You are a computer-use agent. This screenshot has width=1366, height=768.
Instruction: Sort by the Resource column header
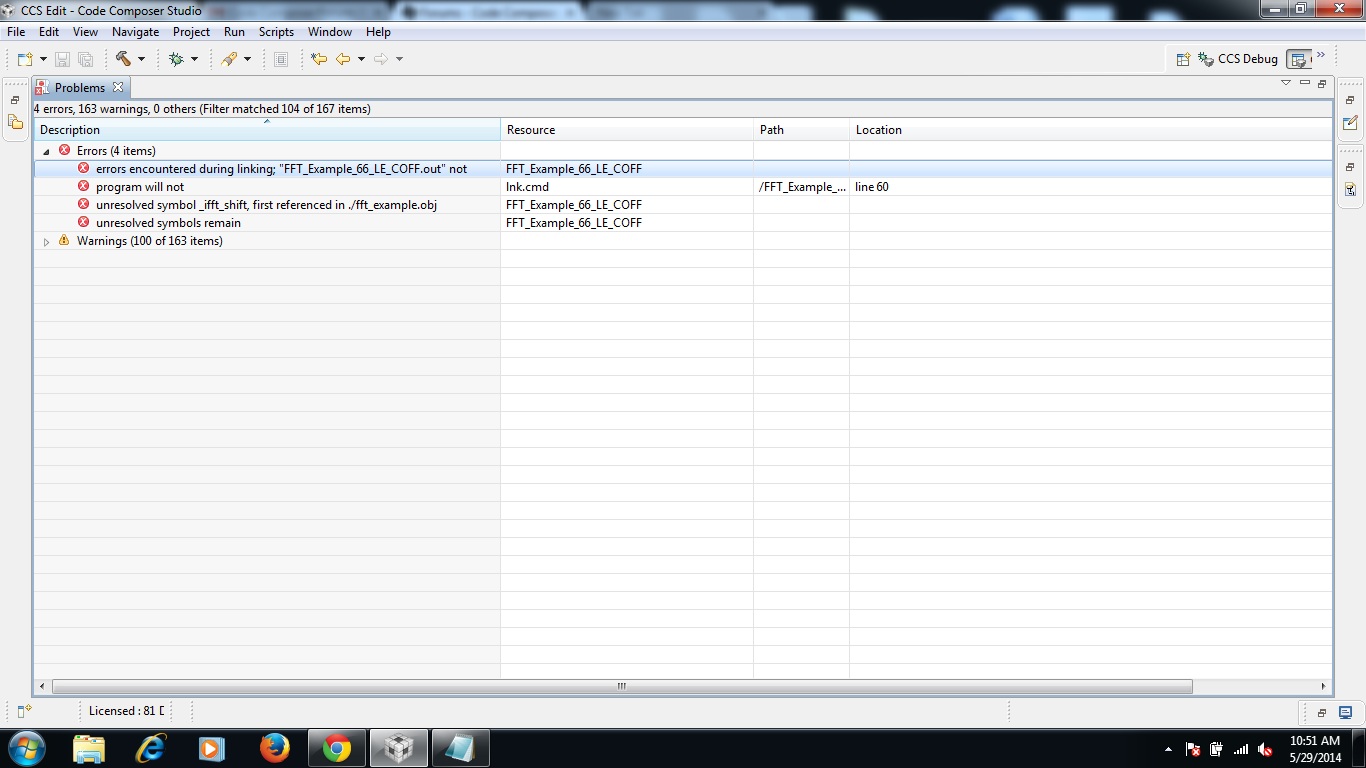[x=627, y=130]
